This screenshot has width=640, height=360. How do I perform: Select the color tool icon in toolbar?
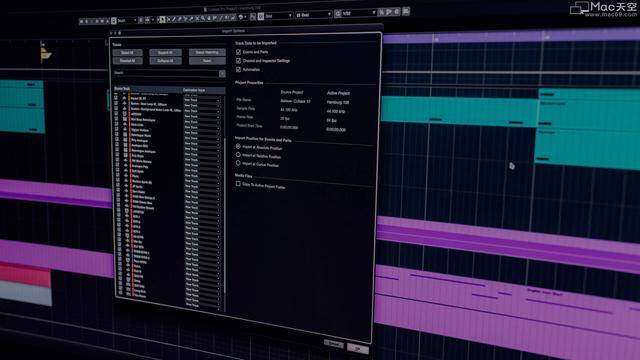[x=242, y=17]
